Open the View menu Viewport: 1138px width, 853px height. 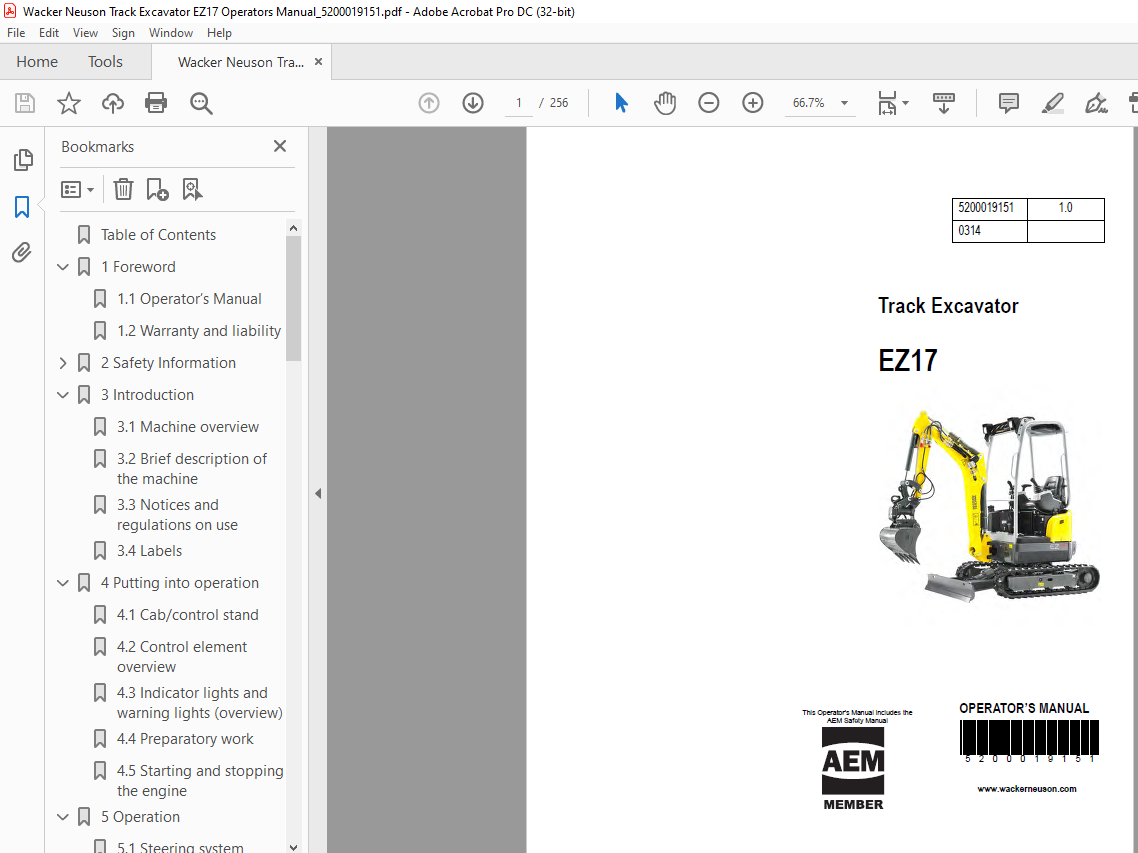(85, 33)
